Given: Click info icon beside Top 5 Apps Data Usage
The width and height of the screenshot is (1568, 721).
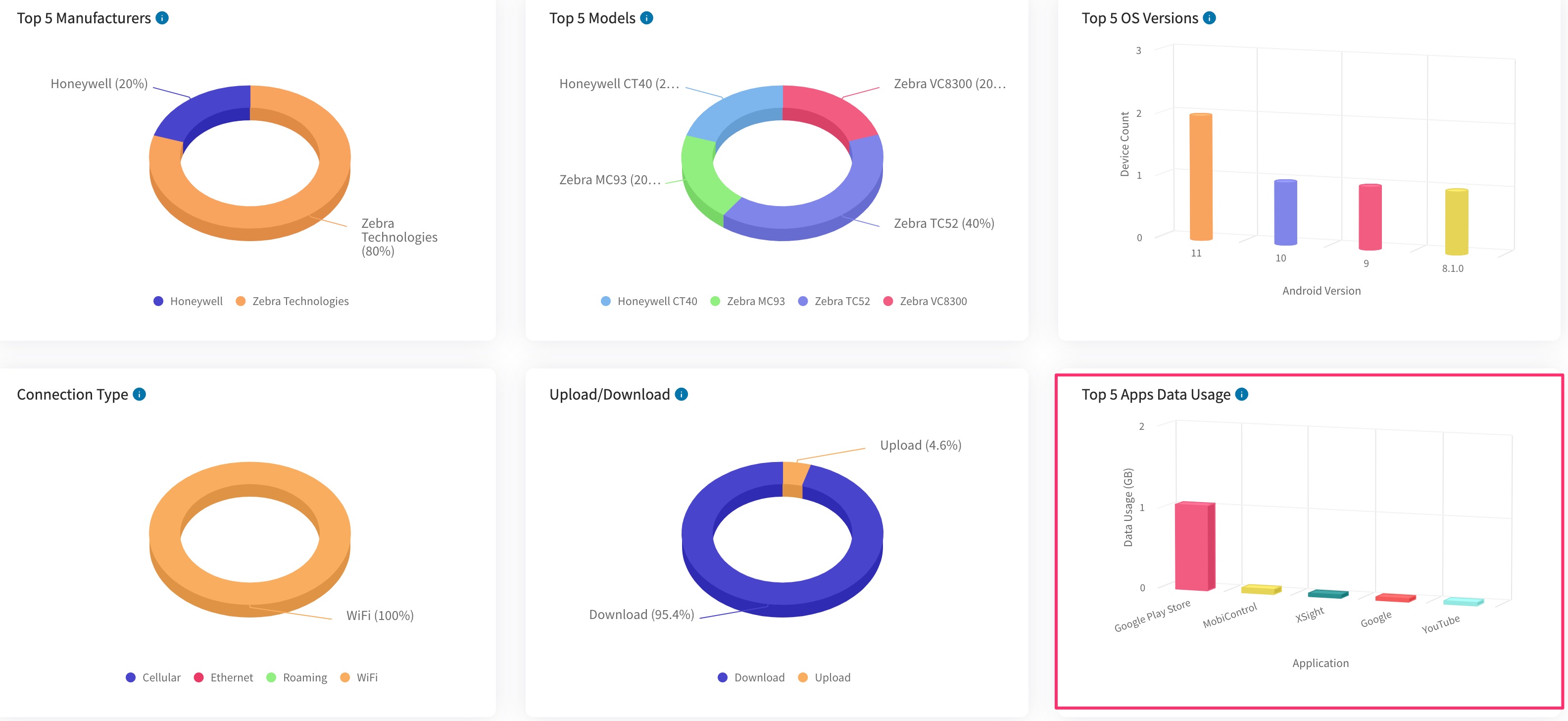Looking at the screenshot, I should coord(1242,395).
